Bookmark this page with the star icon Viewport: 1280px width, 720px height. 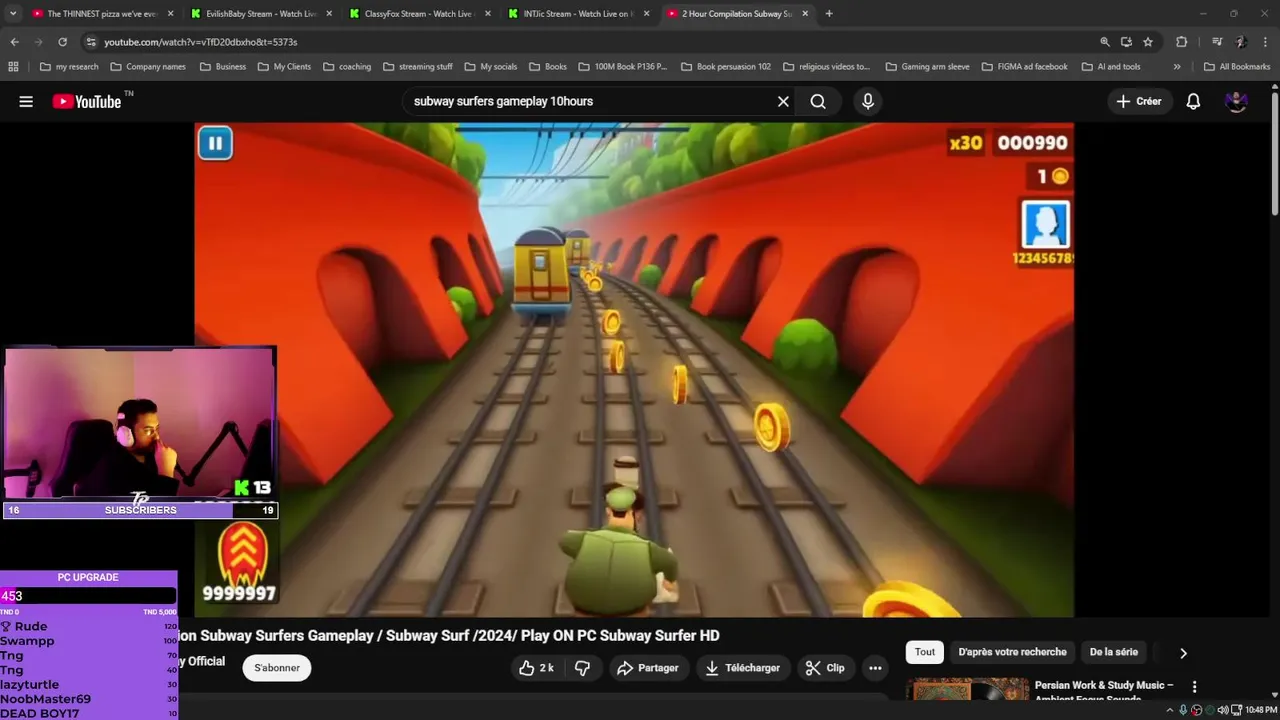(x=1148, y=42)
